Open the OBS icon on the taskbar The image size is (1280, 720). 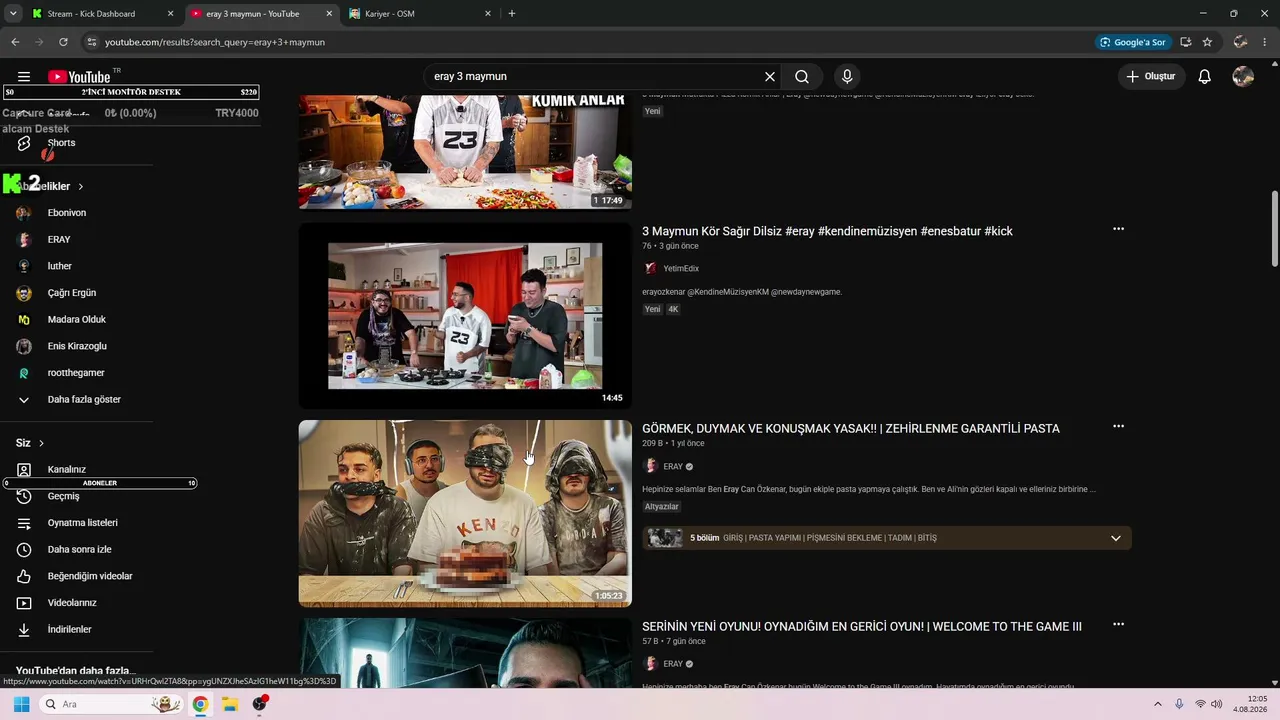[260, 704]
